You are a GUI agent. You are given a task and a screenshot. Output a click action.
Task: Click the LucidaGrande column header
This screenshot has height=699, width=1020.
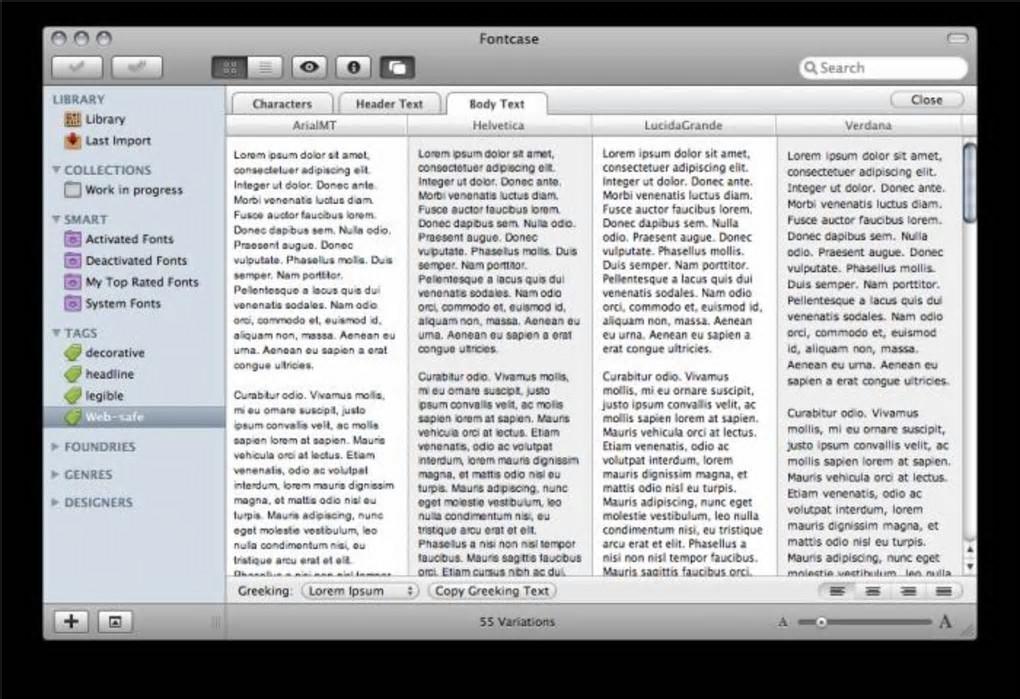pyautogui.click(x=684, y=125)
